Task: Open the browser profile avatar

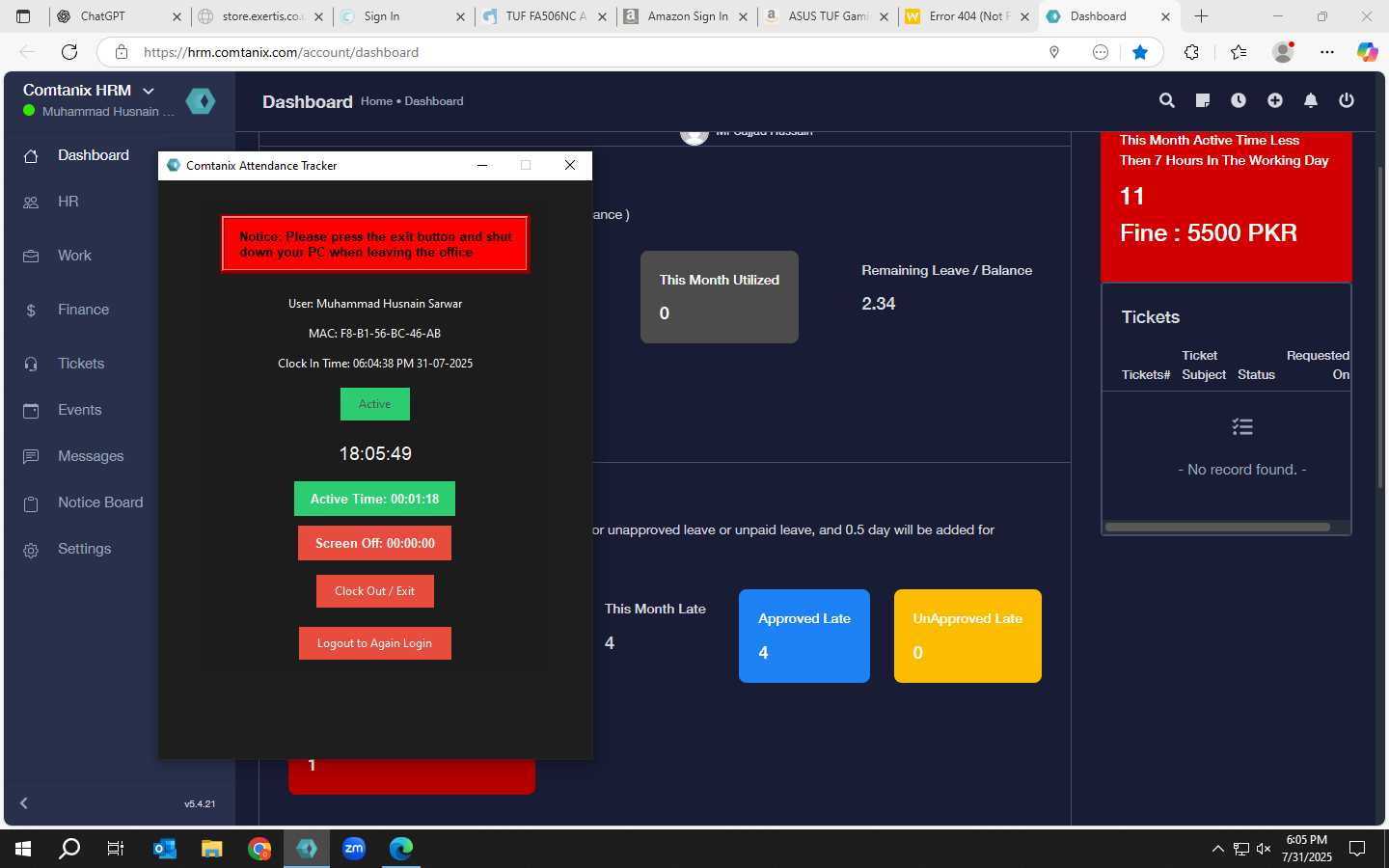Action: coord(1283,52)
